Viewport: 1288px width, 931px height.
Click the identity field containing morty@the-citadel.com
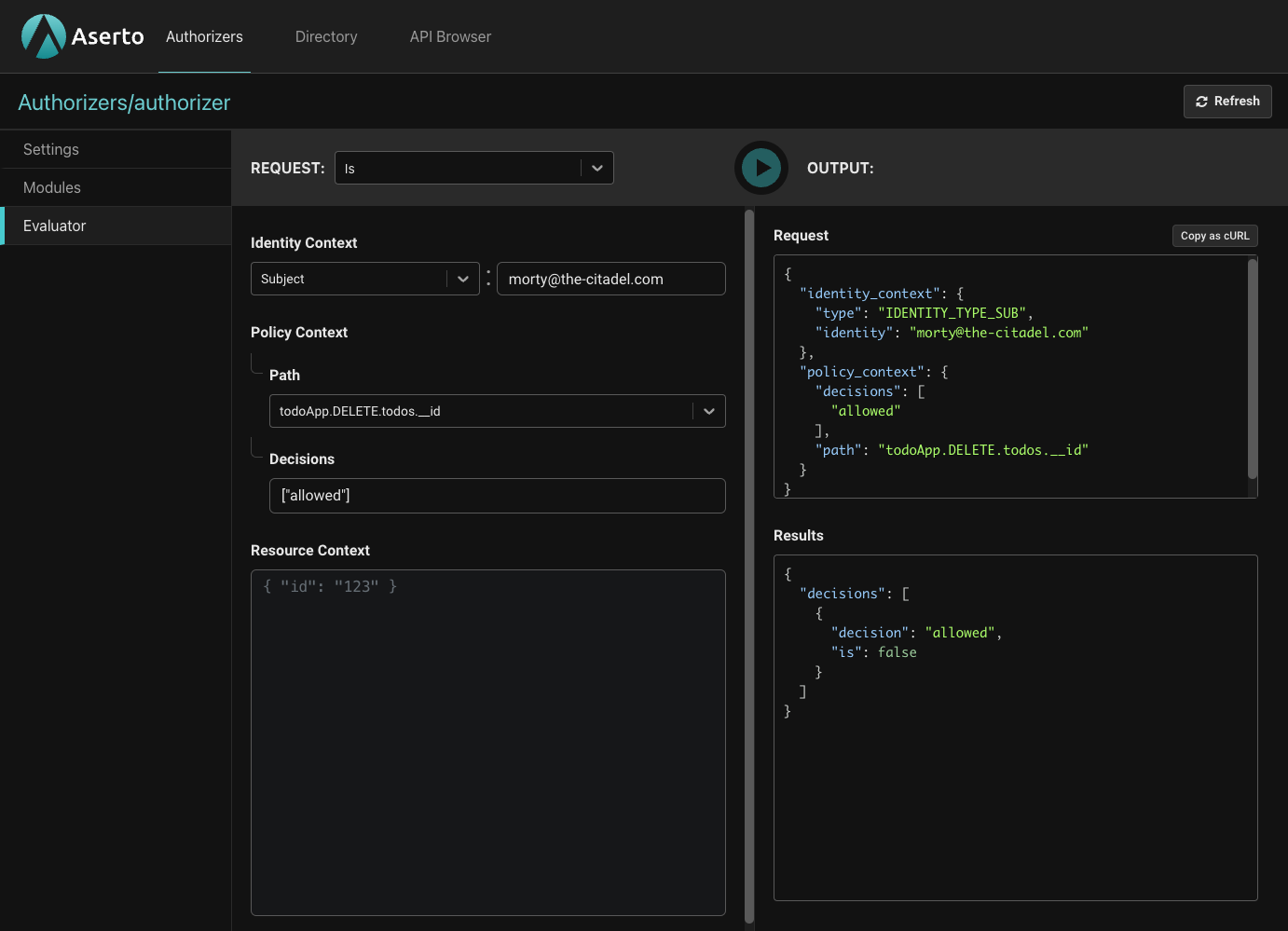(x=610, y=279)
